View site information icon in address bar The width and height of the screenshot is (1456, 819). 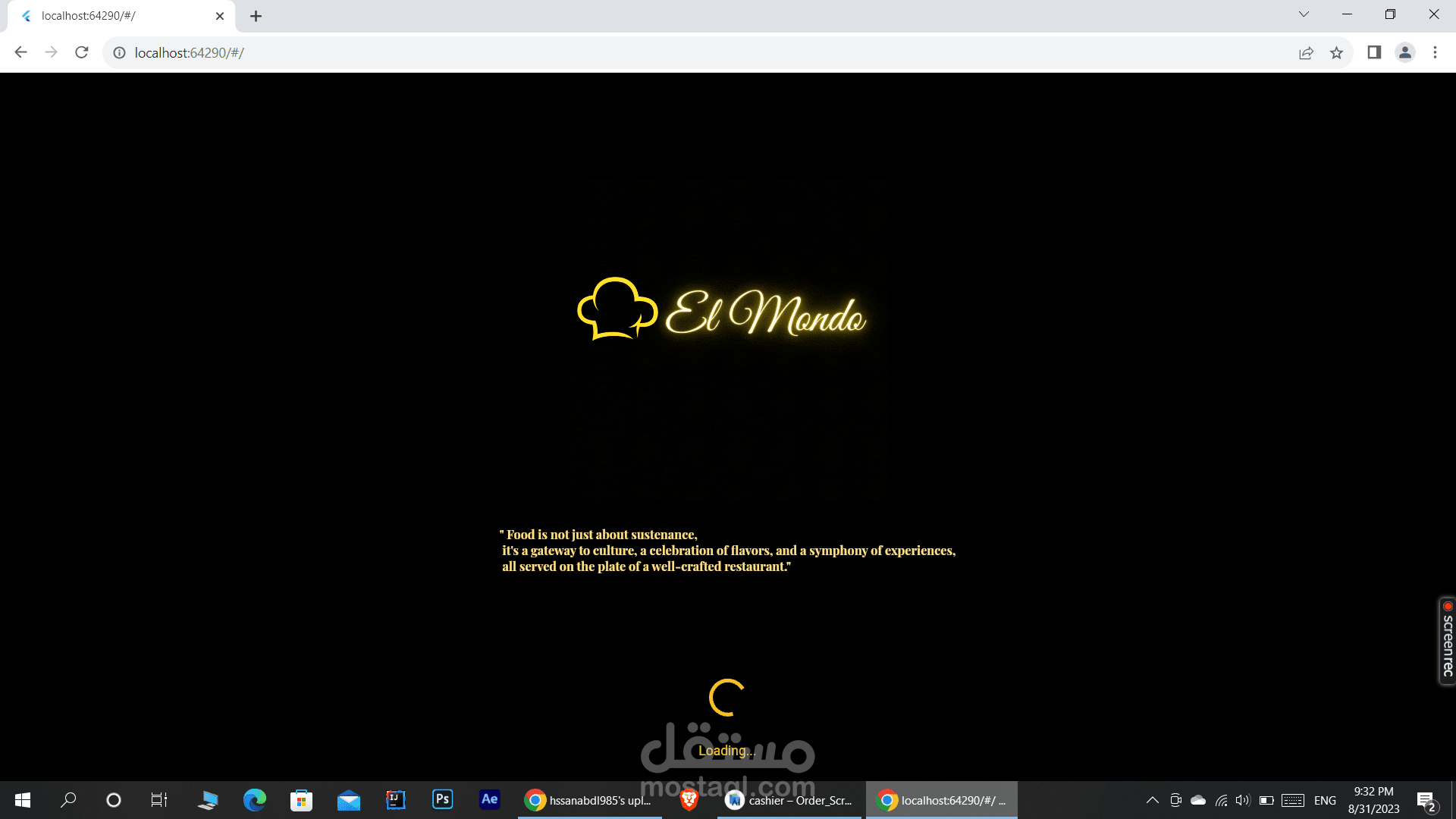tap(119, 52)
